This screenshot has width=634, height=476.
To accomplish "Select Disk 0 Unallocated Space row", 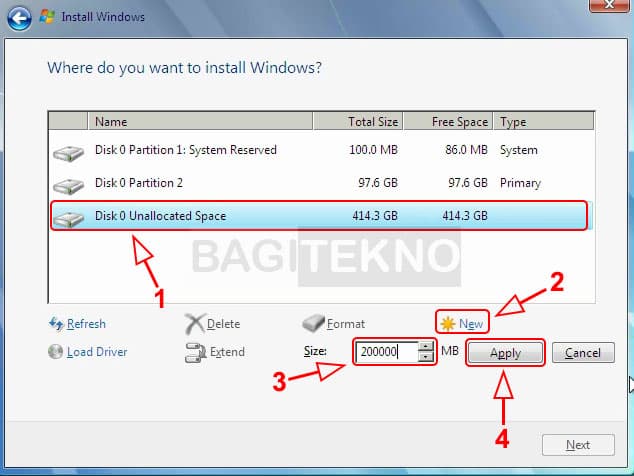I will (x=321, y=216).
